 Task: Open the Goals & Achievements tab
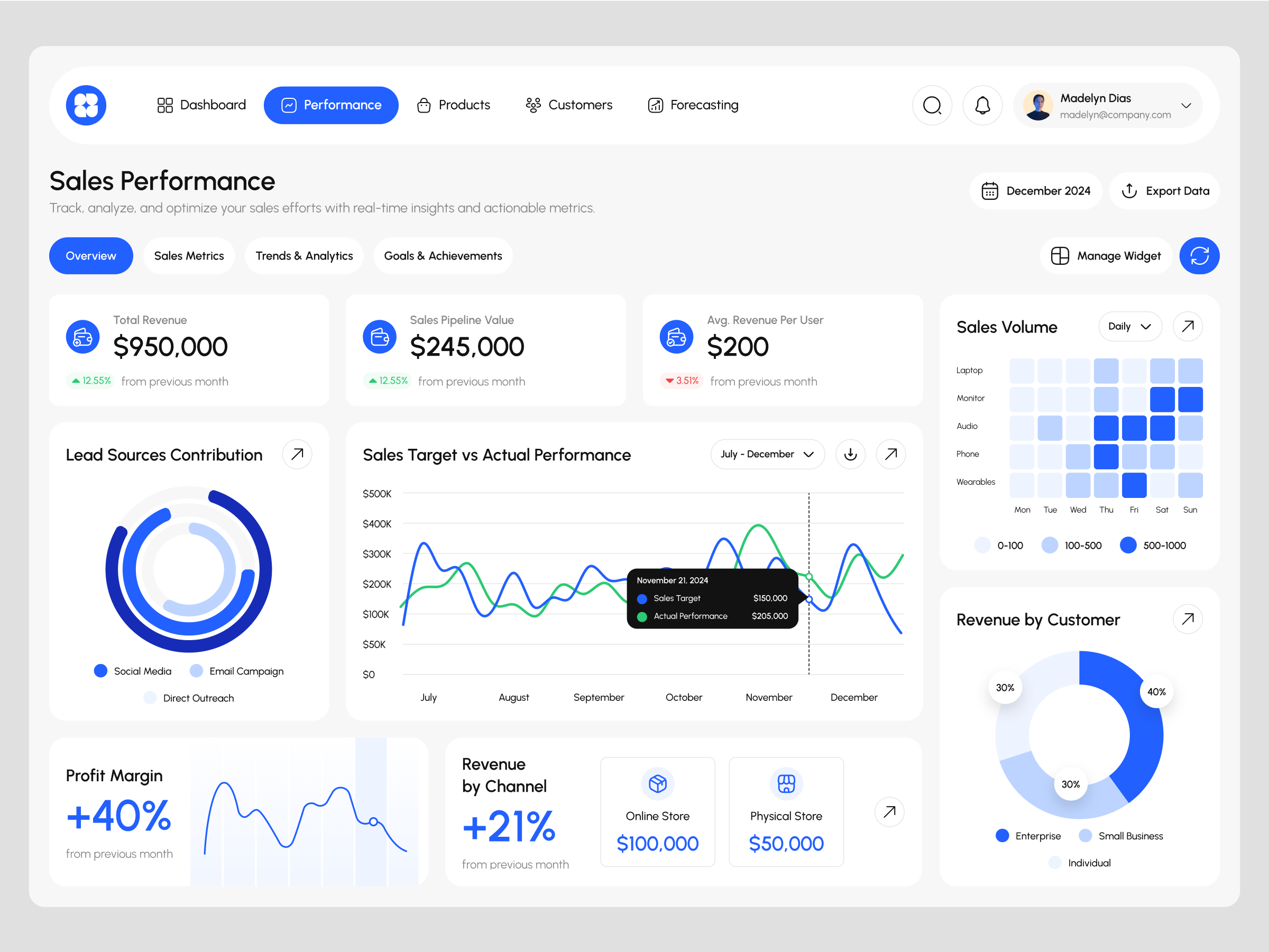click(x=443, y=256)
